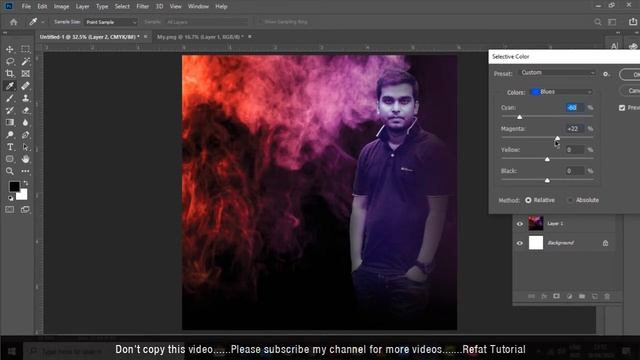Switch to the Untitled-1 document tab
This screenshot has height=360, width=640.
(89, 37)
